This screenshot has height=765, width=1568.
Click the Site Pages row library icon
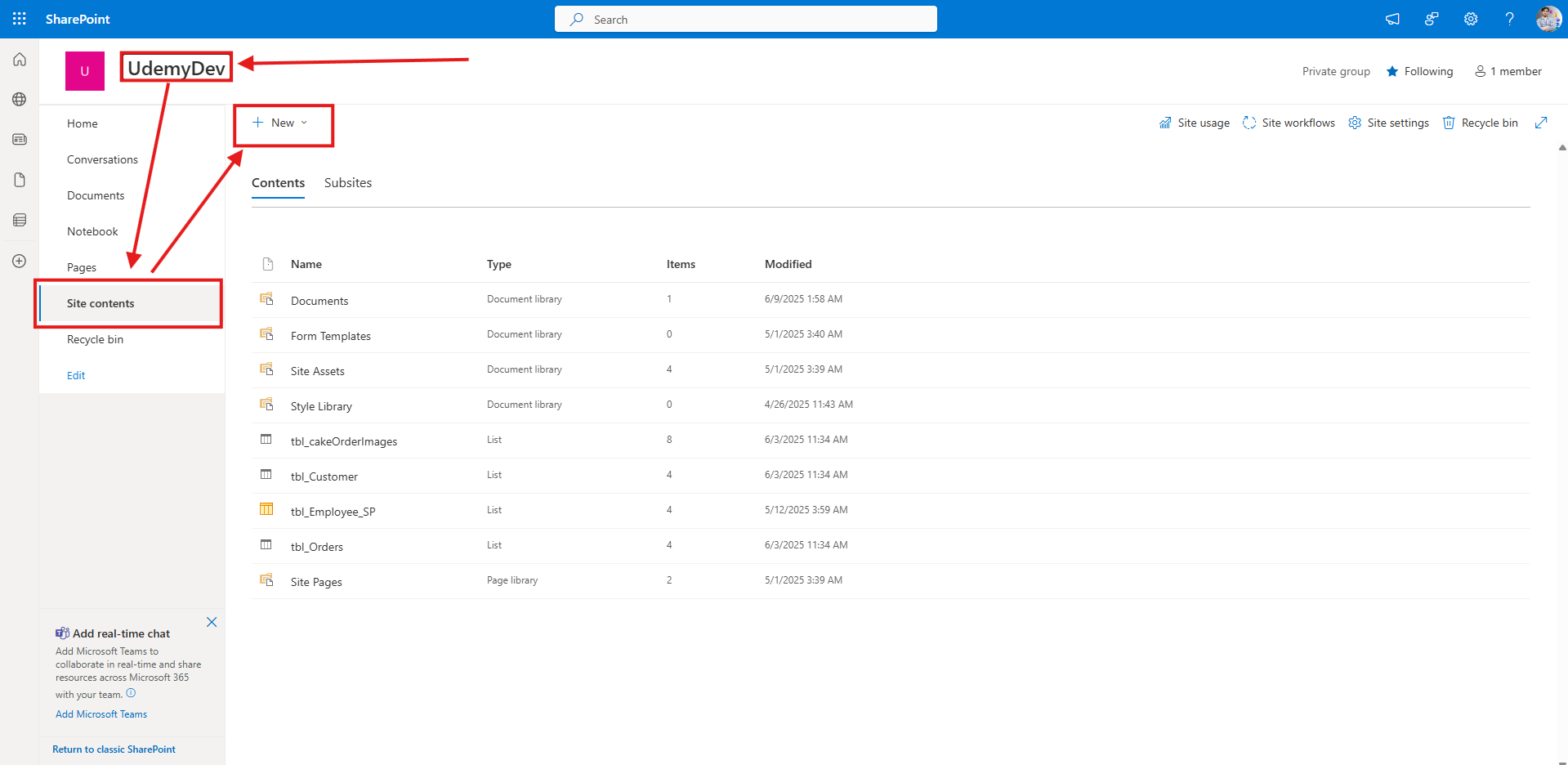pos(266,579)
